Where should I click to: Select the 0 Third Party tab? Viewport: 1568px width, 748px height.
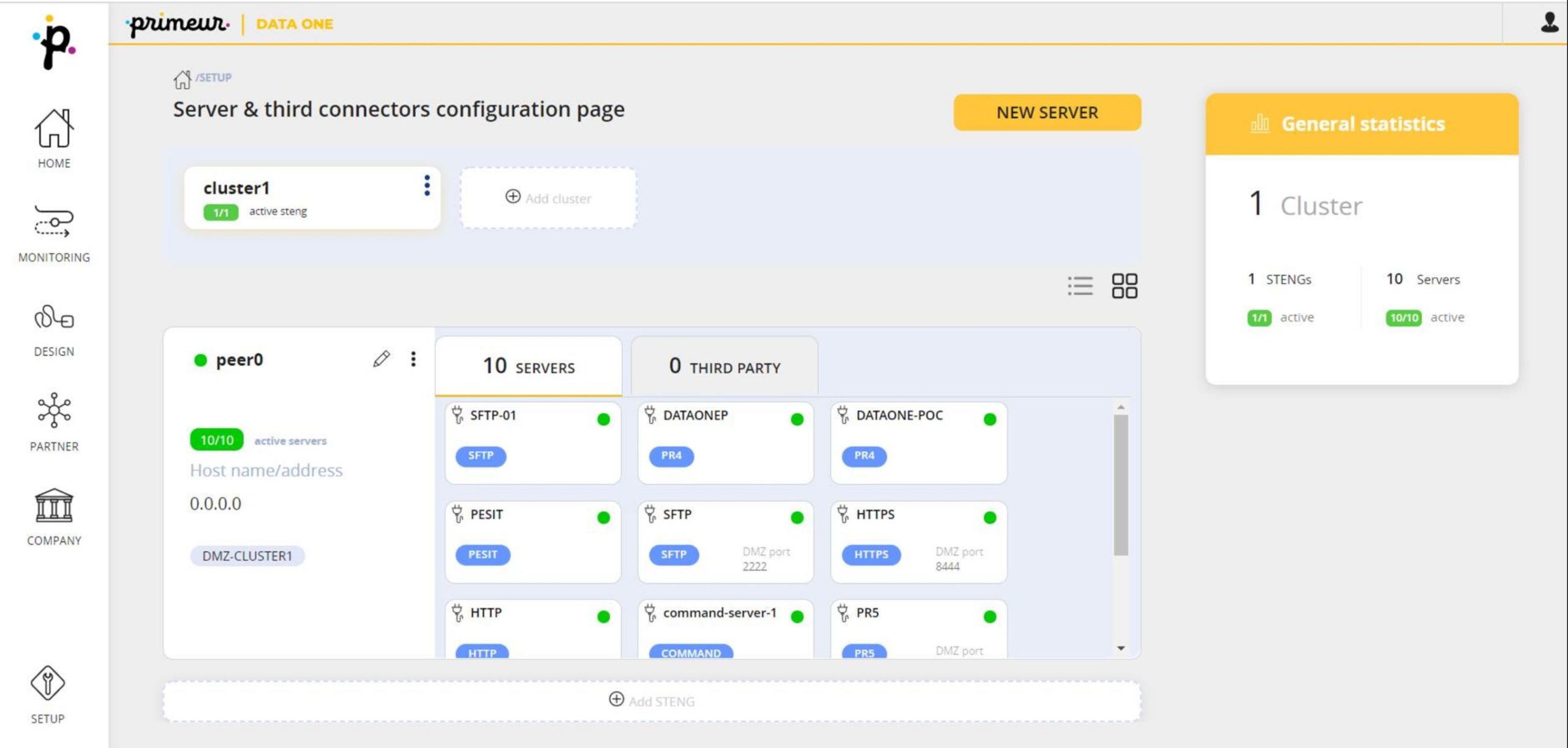coord(725,366)
